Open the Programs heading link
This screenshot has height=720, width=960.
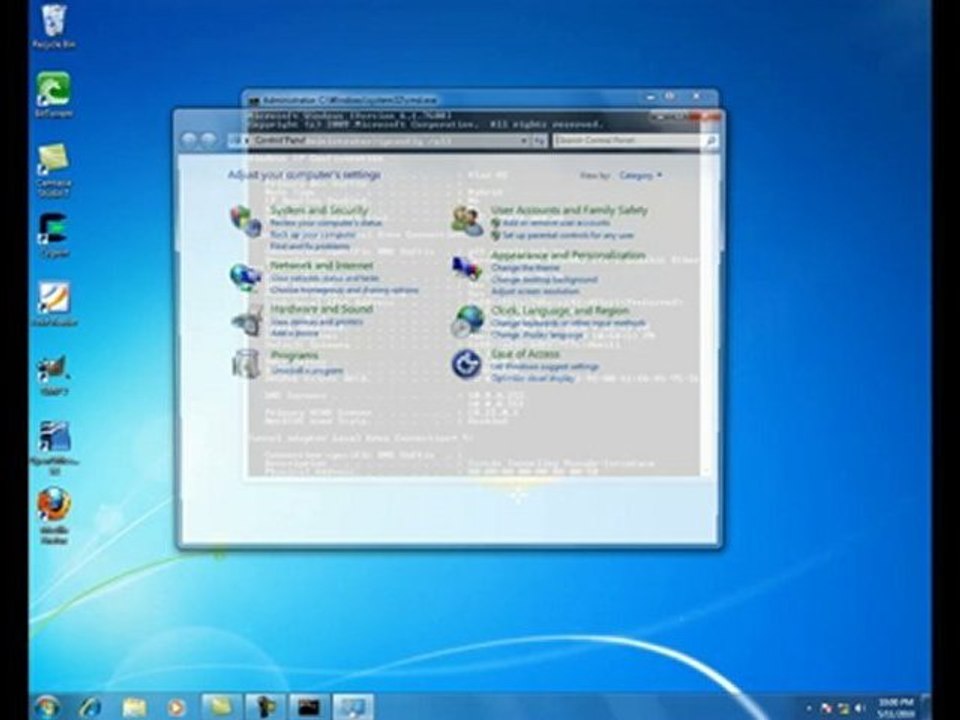(294, 356)
